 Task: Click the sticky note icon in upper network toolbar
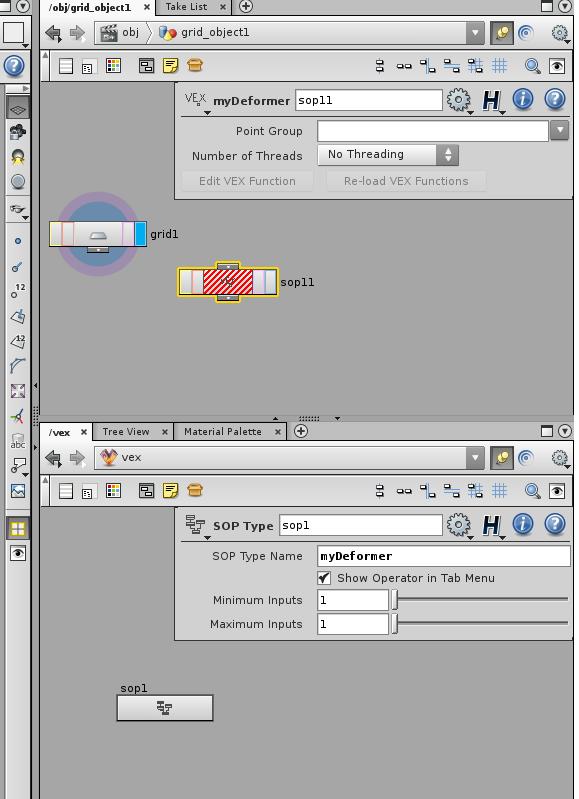170,66
